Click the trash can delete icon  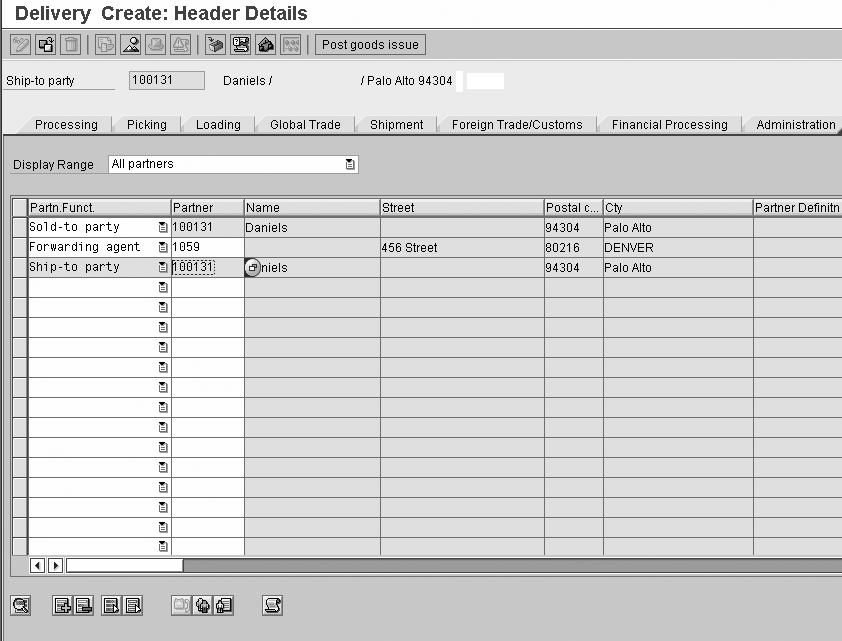[x=70, y=45]
